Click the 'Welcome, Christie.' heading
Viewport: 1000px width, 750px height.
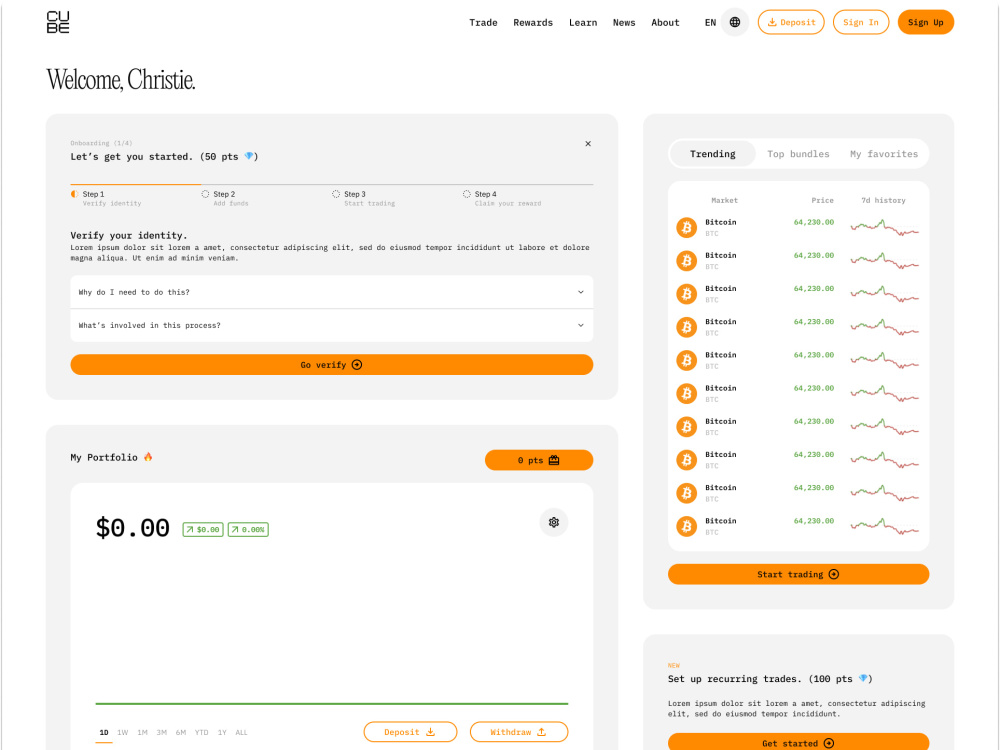click(x=121, y=80)
